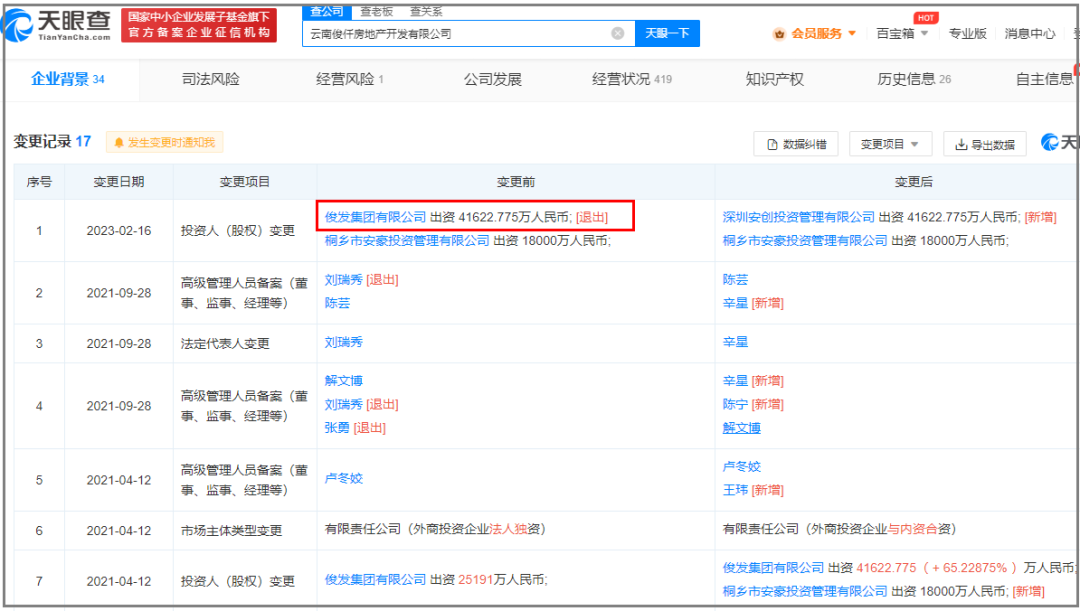Open 陈芸 link in row 2 变更前
1080x611 pixels.
pos(338,303)
